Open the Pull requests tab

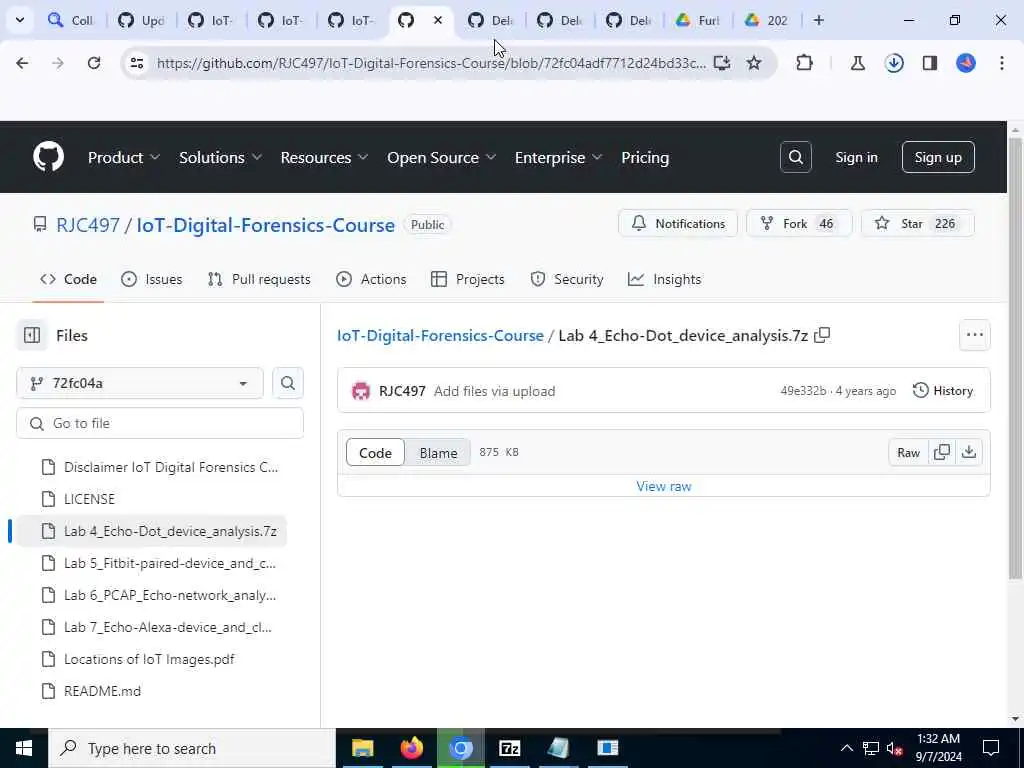click(259, 280)
